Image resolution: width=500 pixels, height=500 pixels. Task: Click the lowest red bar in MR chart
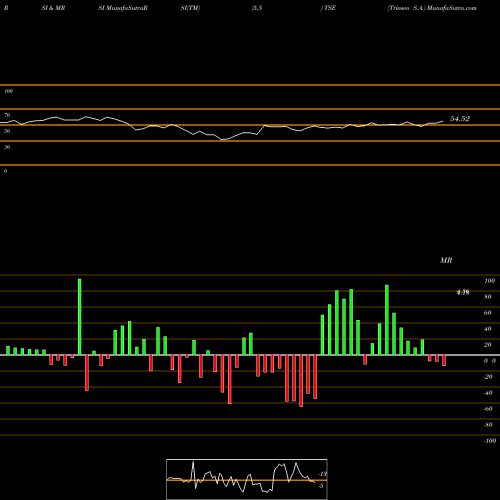pos(301,381)
